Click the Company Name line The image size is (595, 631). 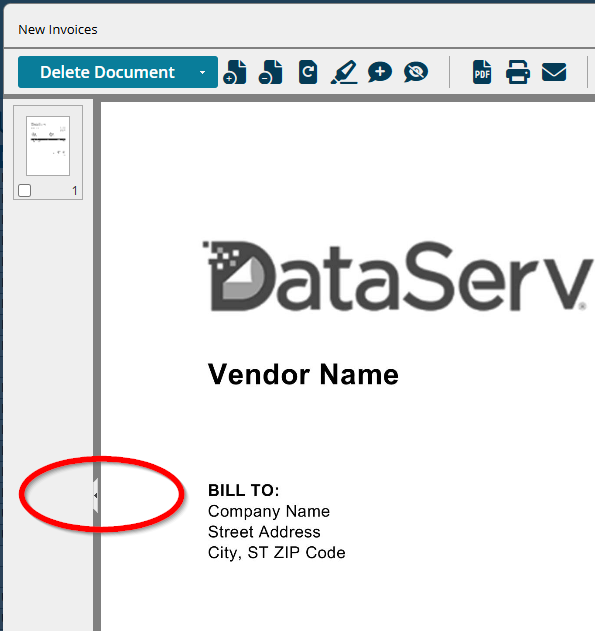[269, 511]
